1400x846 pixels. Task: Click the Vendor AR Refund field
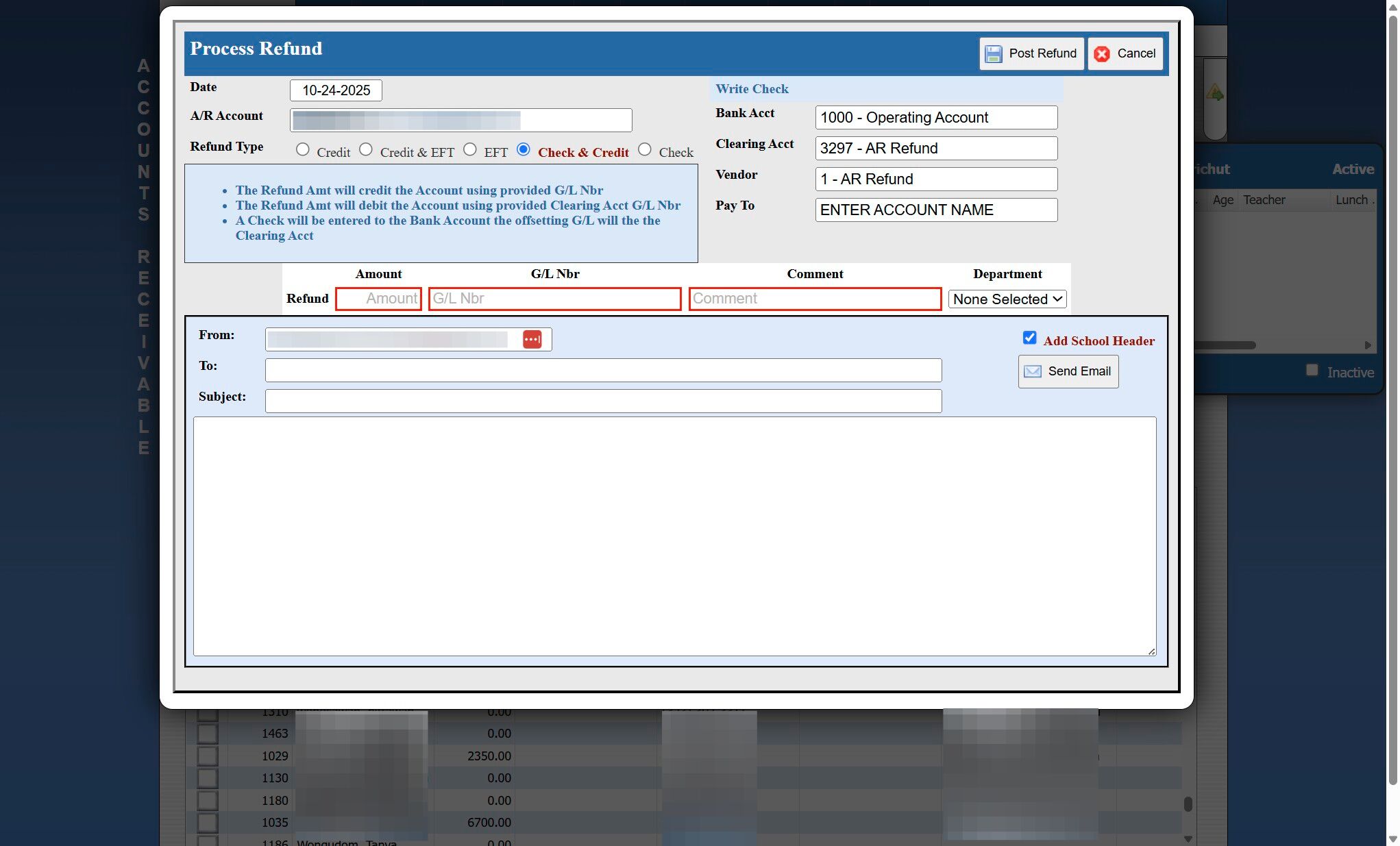[x=935, y=179]
